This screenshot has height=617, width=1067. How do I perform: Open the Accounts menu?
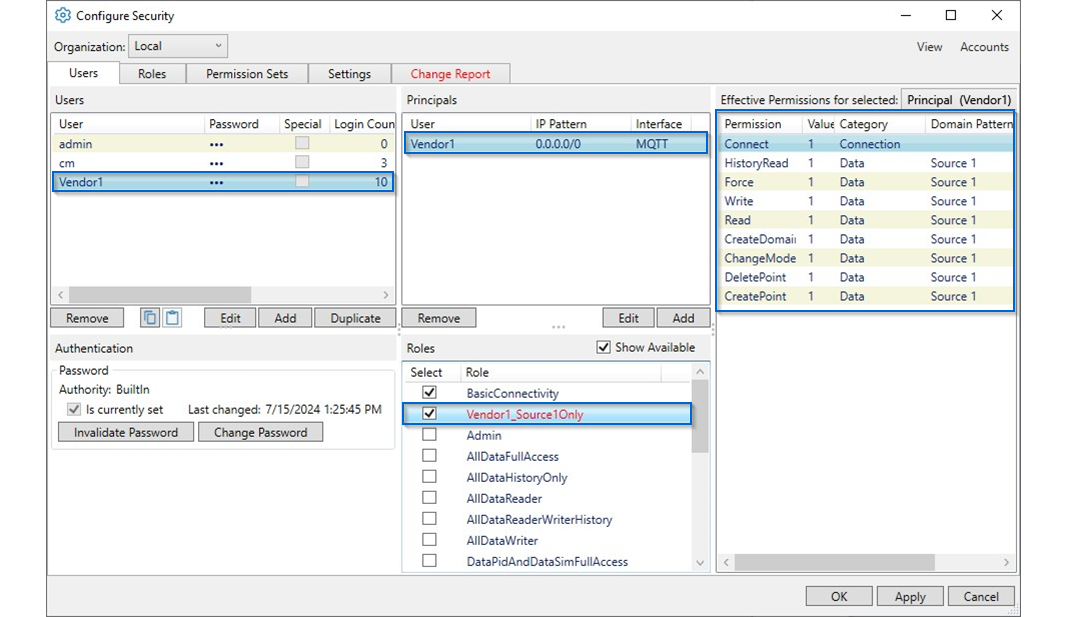click(x=984, y=46)
